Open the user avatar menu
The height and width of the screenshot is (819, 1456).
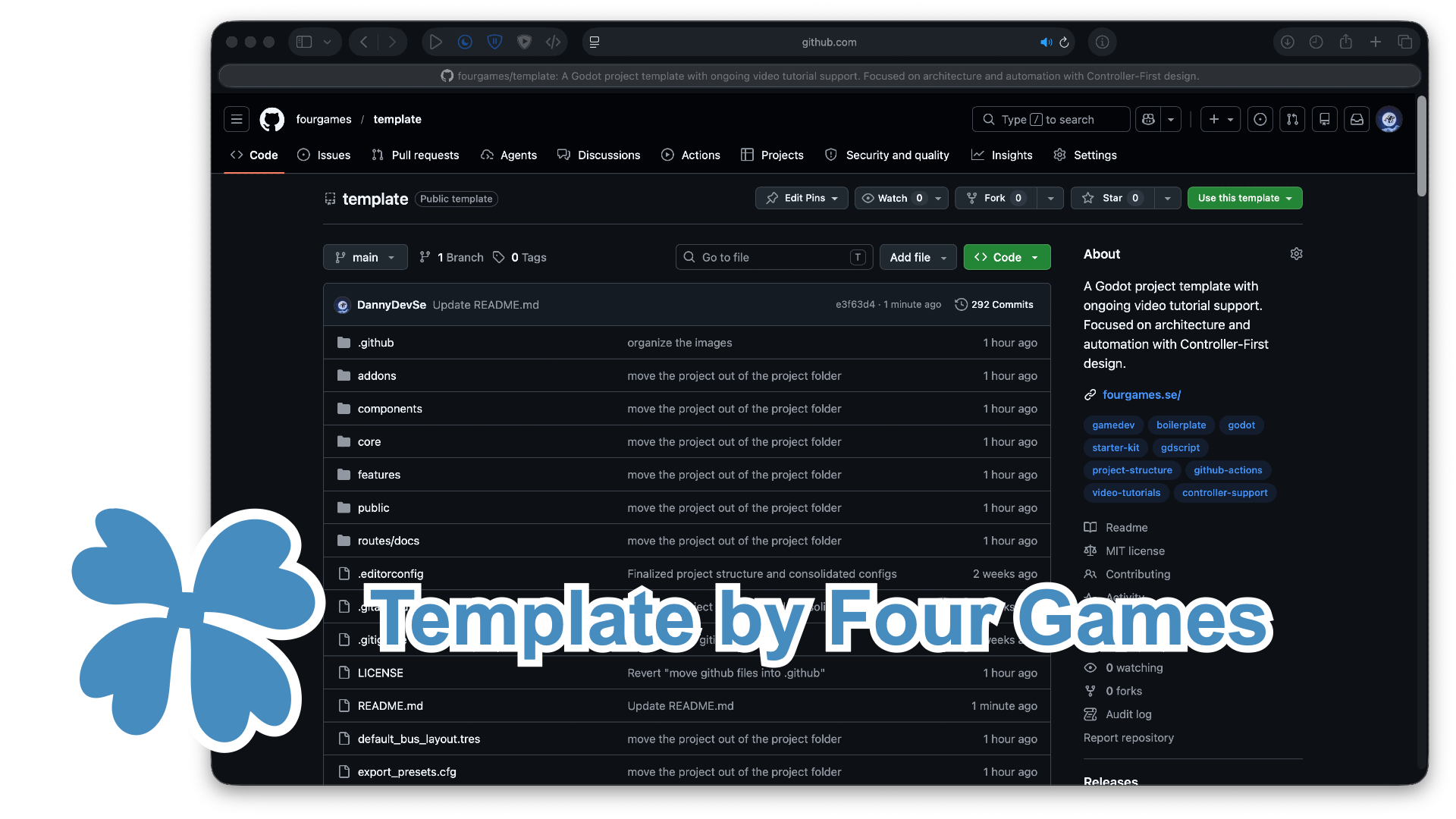(1389, 119)
